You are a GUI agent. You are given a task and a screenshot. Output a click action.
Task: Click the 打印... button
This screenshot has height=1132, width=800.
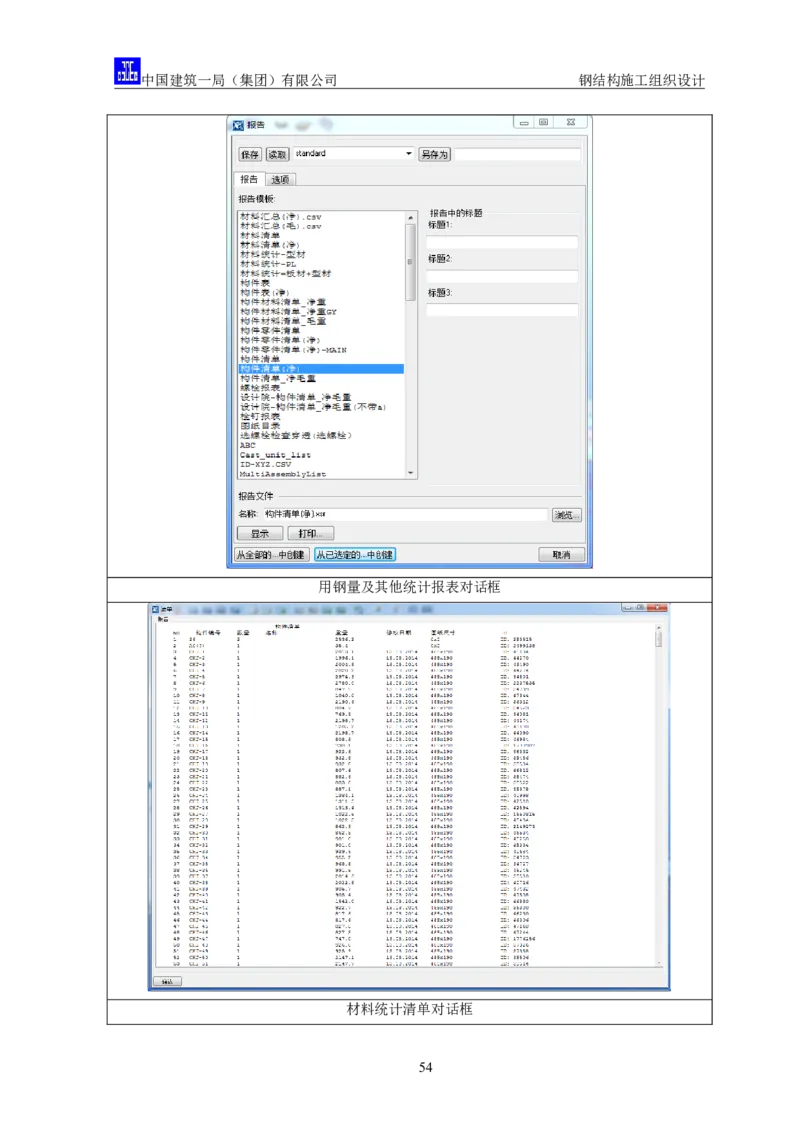(x=310, y=534)
